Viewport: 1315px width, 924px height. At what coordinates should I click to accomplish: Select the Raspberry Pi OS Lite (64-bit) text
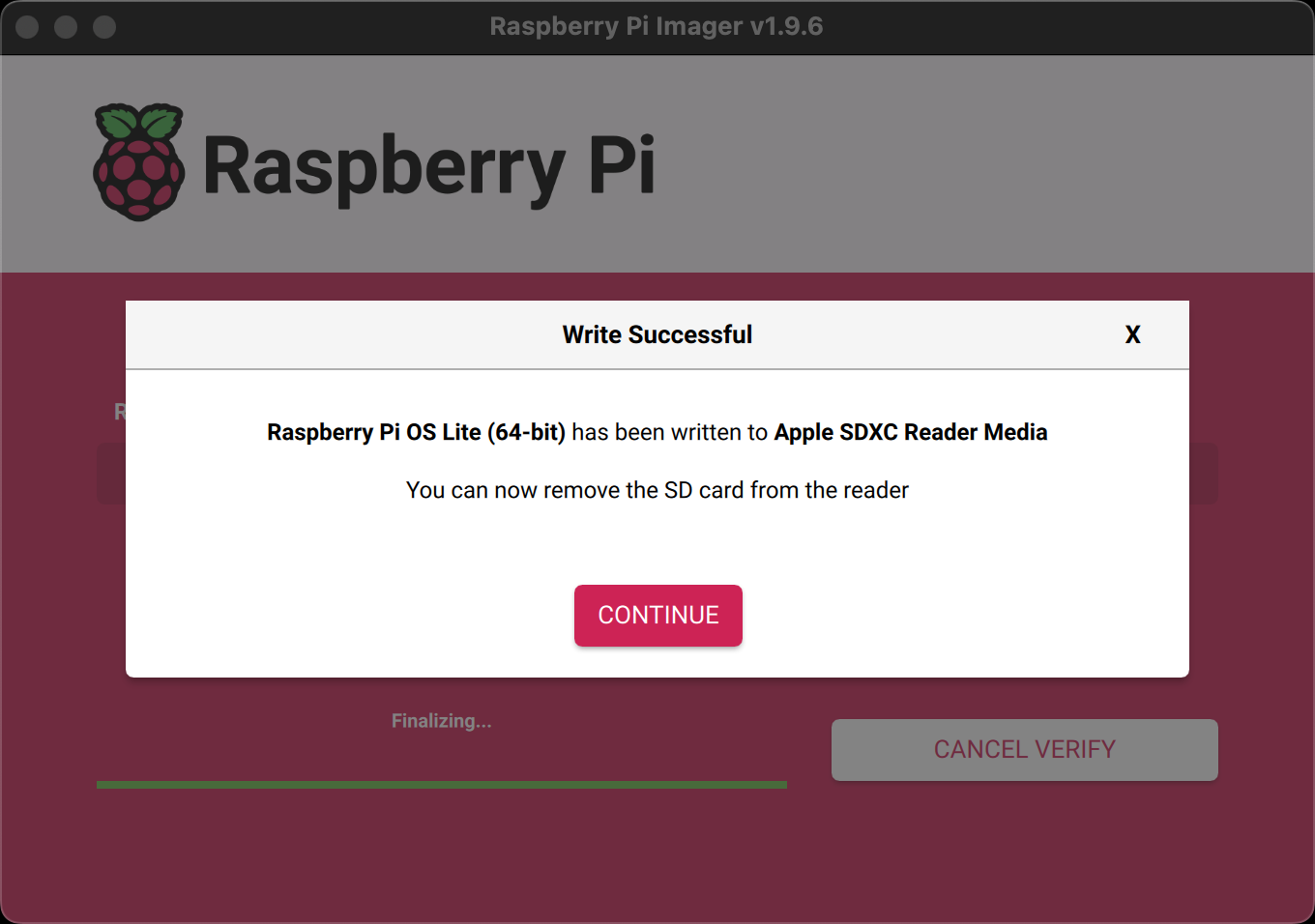click(x=416, y=432)
